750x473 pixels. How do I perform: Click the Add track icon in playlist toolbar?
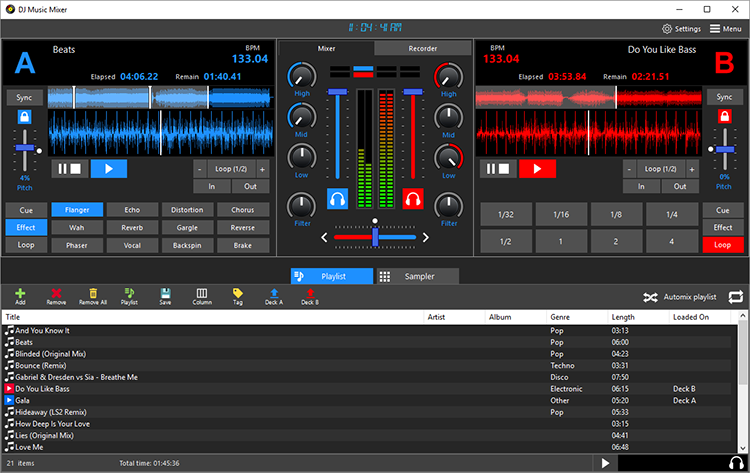pyautogui.click(x=20, y=295)
